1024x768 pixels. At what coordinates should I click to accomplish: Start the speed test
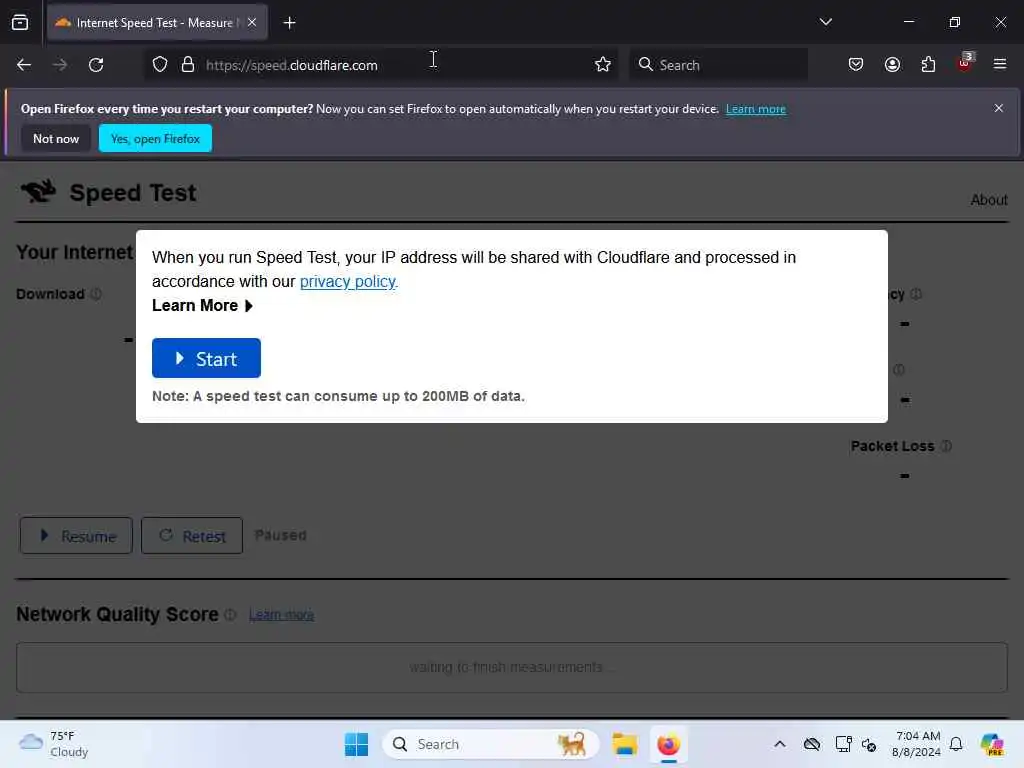206,358
